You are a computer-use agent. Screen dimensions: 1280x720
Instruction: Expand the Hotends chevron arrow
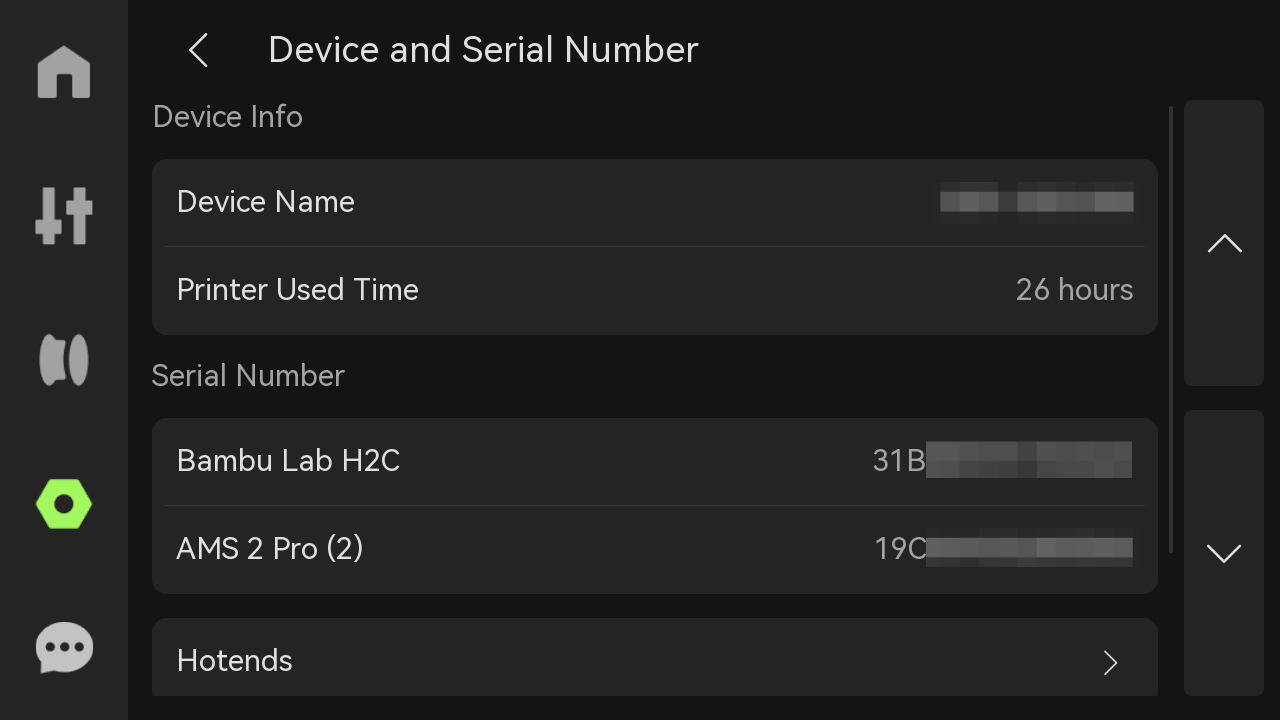[1110, 662]
